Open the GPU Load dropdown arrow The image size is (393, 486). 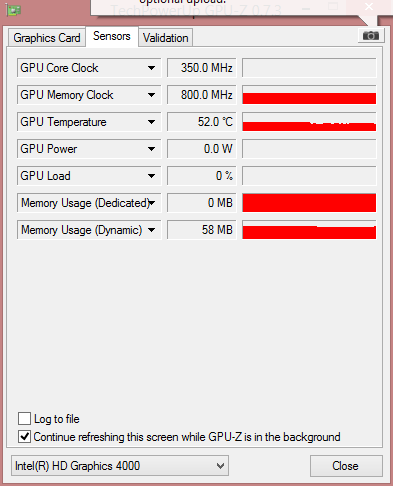click(151, 176)
